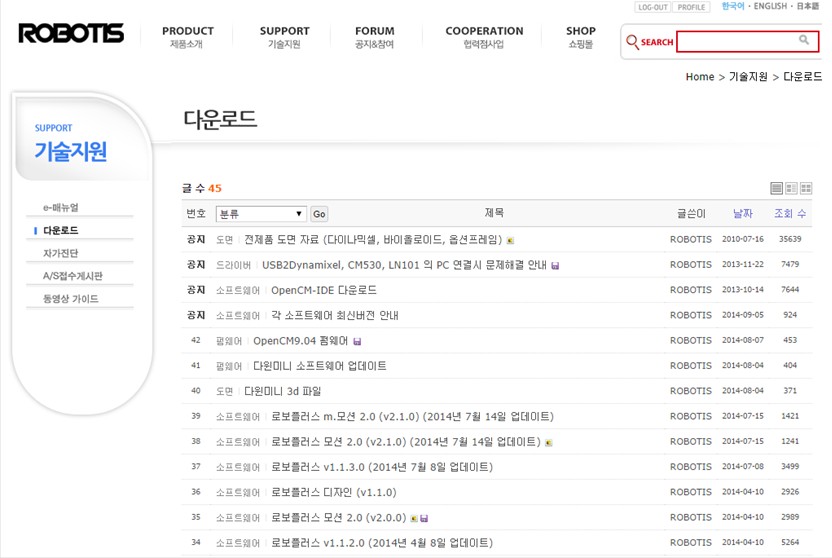Click the magnifier icon inside the search box
The height and width of the screenshot is (558, 832).
point(804,41)
